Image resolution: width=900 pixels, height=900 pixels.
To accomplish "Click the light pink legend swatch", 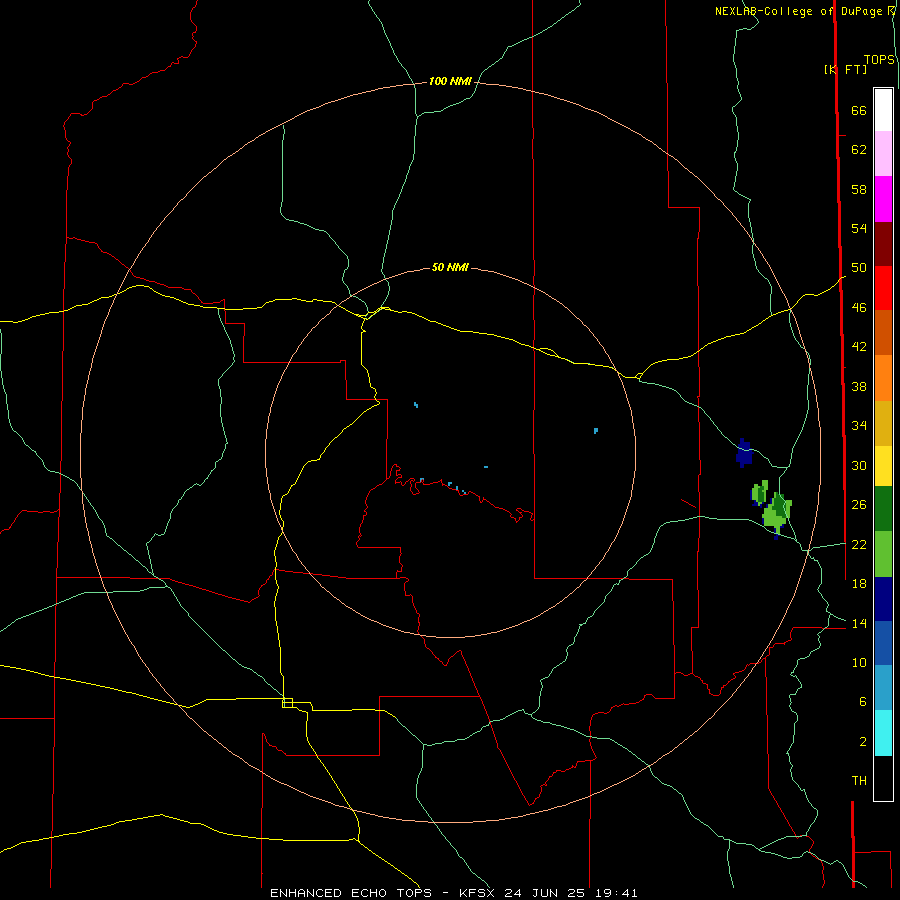I will [883, 154].
